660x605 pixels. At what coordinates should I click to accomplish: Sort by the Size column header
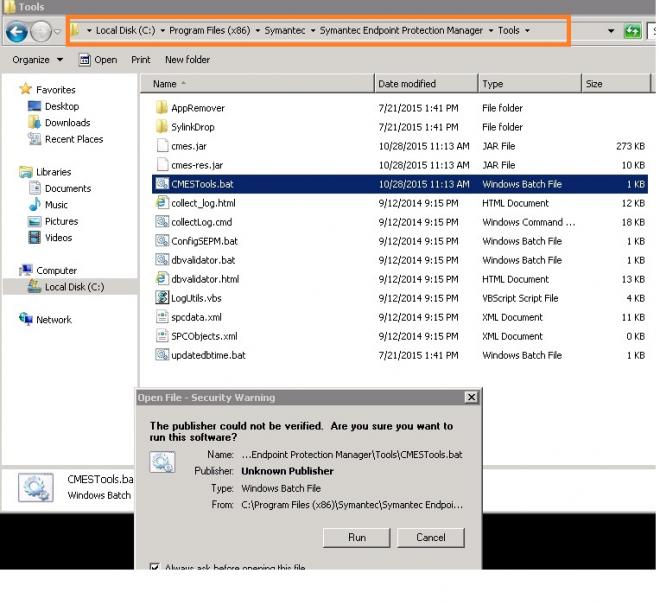coord(616,83)
